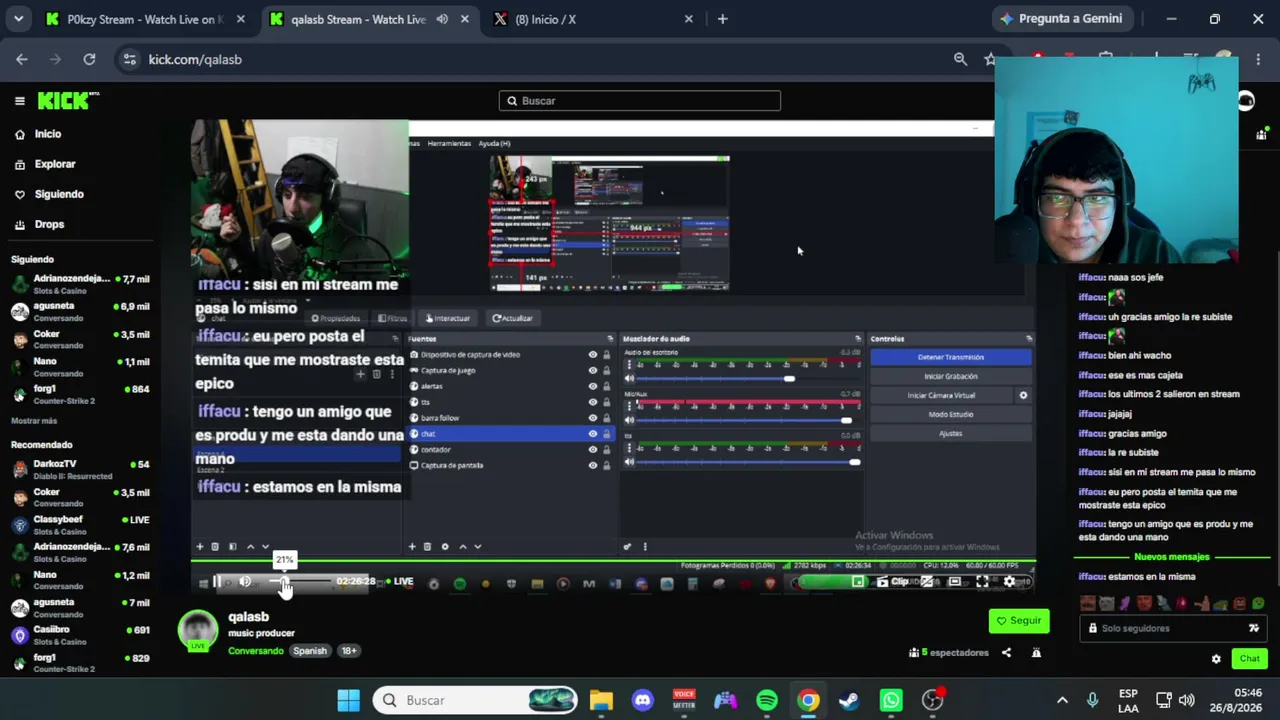Open the Kick hamburger sidebar menu
The image size is (1280, 720).
point(19,101)
